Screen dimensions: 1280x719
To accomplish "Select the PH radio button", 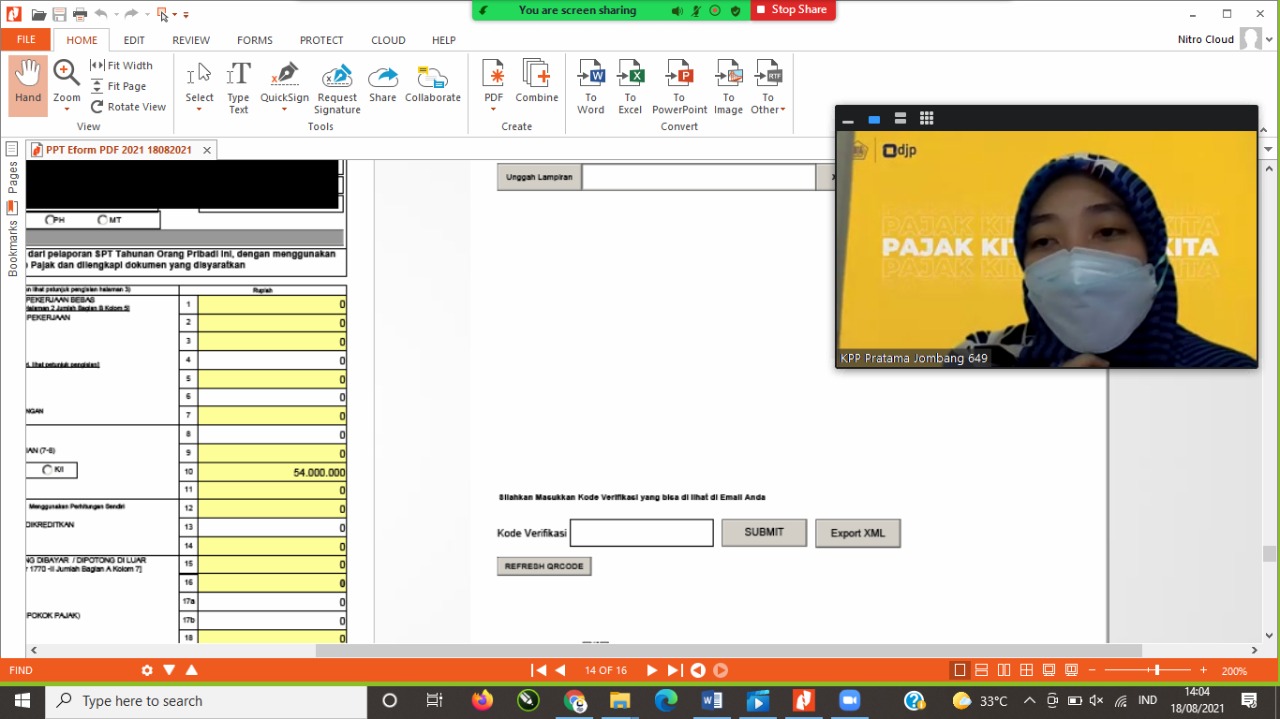I will [x=50, y=220].
